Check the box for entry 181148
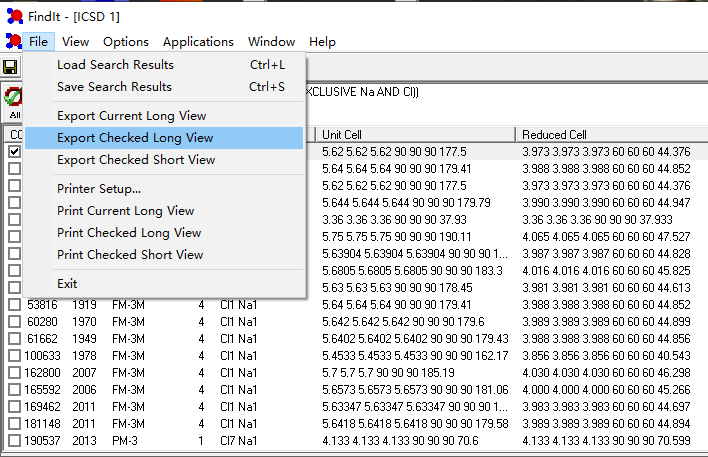 [x=14, y=424]
